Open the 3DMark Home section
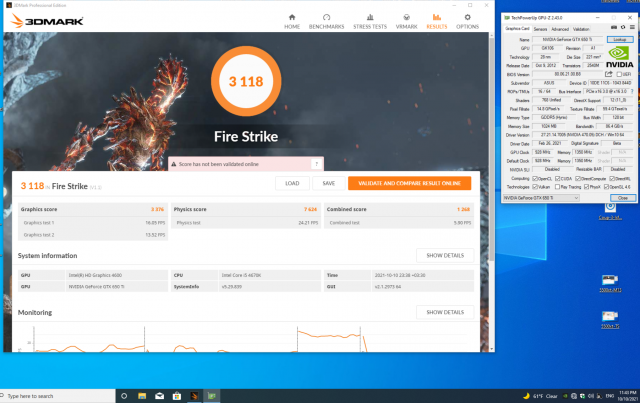Viewport: 640px width, 403px height. coord(292,21)
